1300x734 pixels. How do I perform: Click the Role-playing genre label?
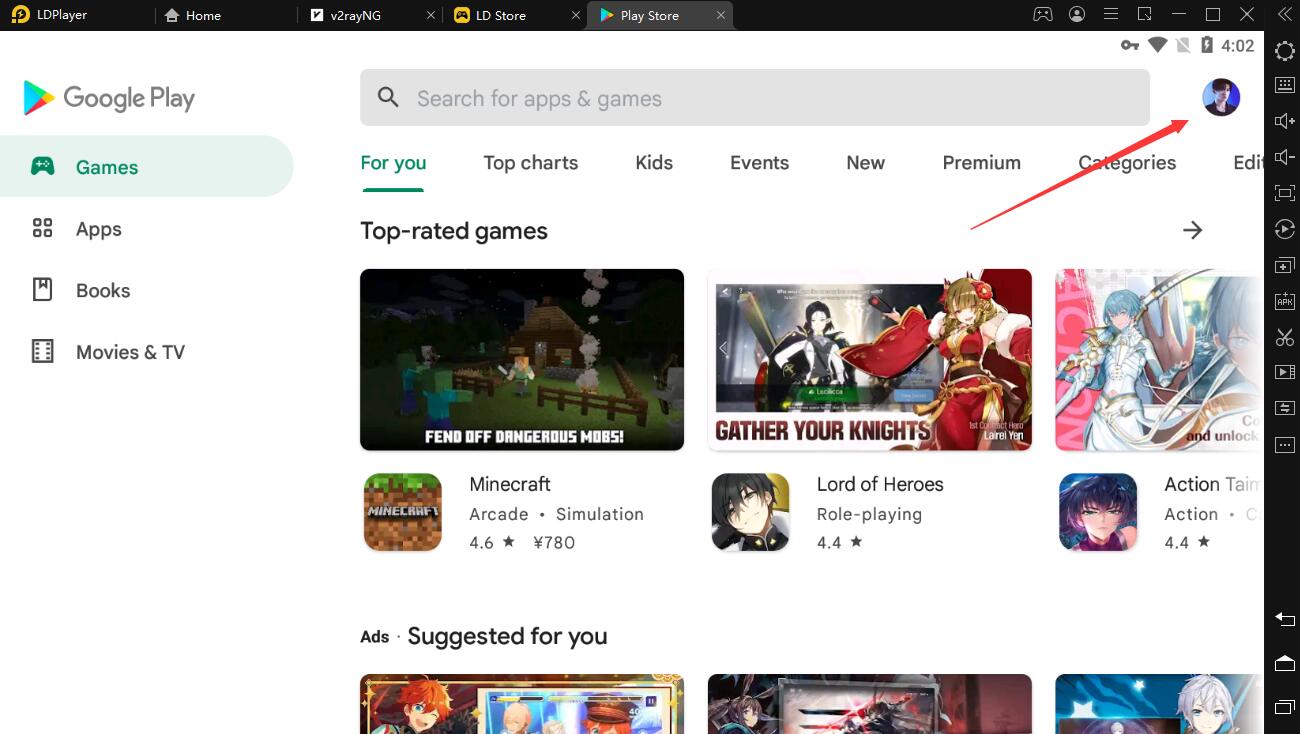tap(869, 514)
